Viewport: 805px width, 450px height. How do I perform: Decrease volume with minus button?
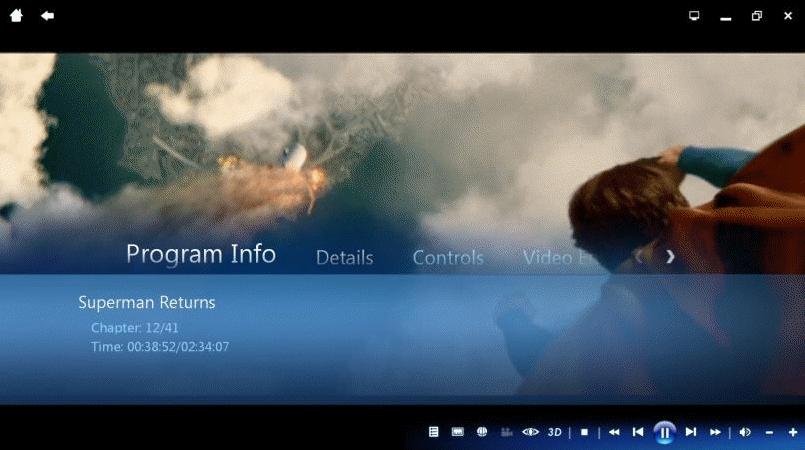tap(769, 432)
